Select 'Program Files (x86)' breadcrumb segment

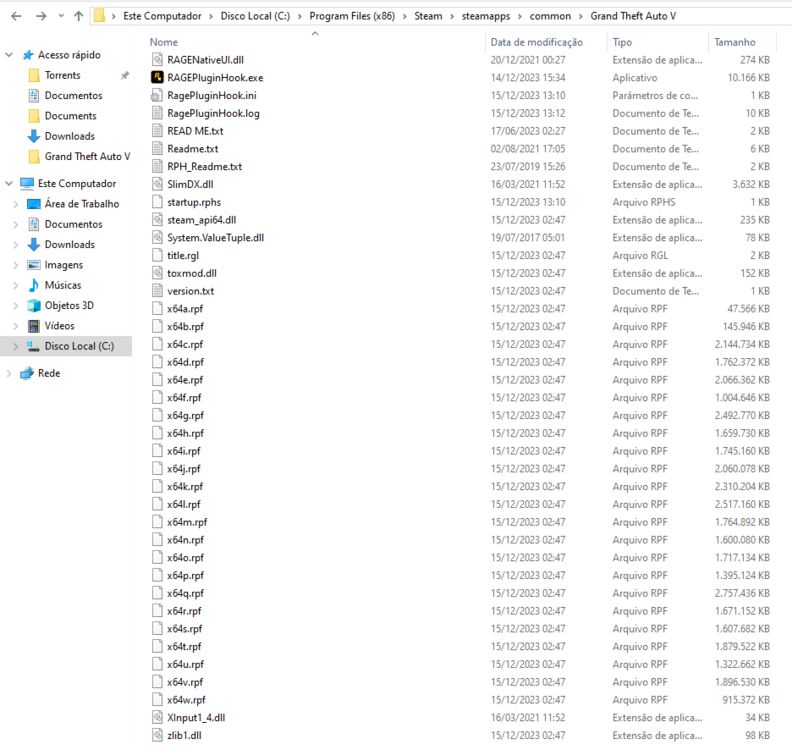(x=352, y=16)
